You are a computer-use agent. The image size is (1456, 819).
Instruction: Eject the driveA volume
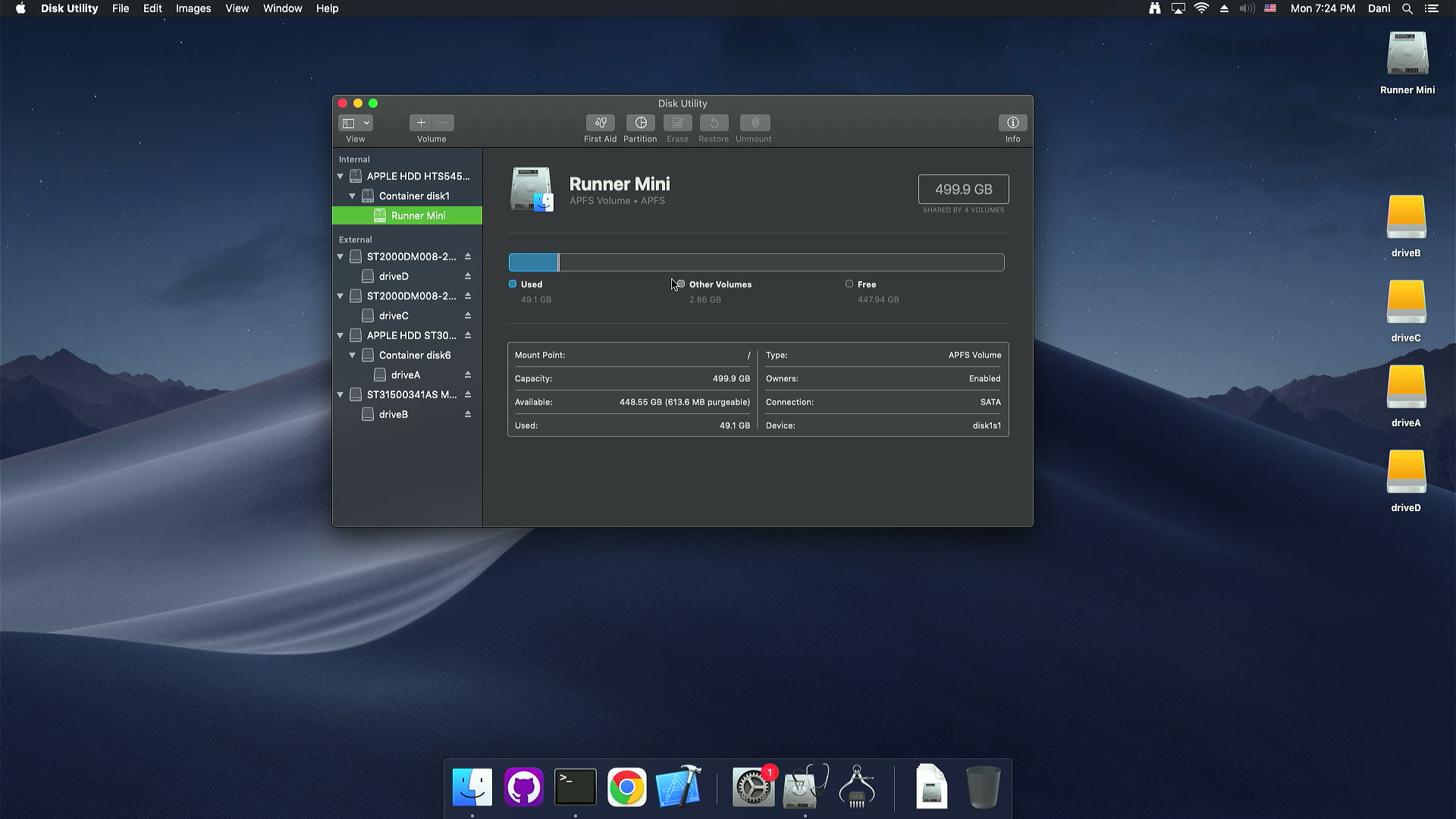(x=468, y=375)
